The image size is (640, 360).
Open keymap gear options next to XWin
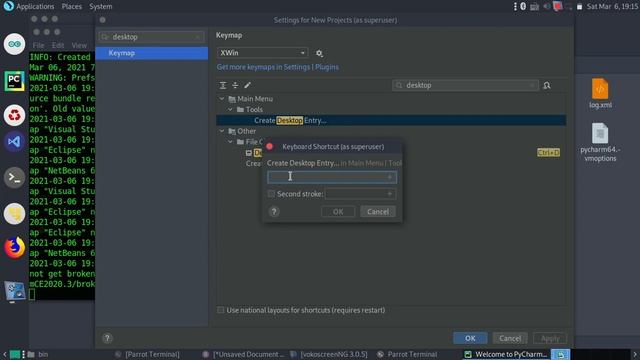point(319,53)
